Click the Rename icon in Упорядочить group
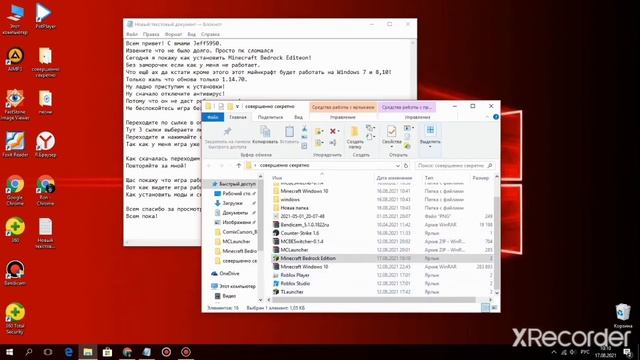 pyautogui.click(x=333, y=142)
